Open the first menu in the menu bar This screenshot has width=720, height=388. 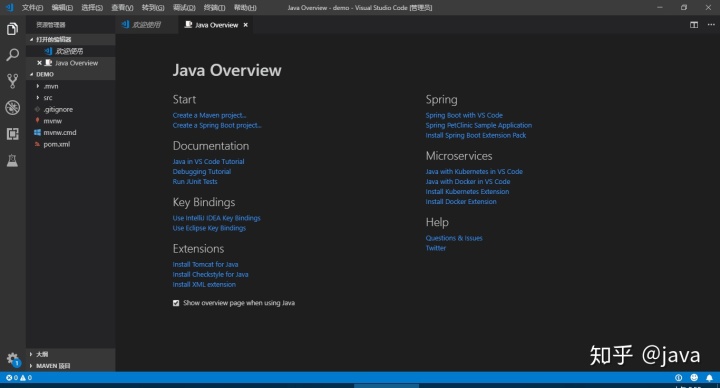(32, 8)
